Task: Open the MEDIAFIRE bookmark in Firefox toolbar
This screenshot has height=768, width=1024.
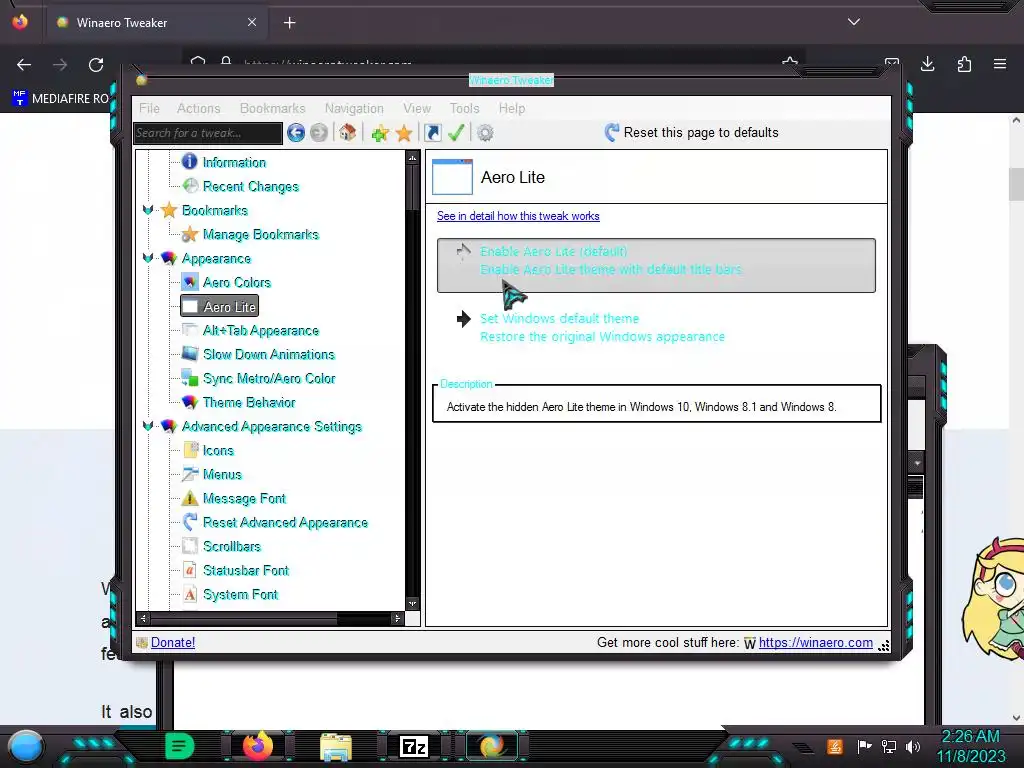Action: click(x=60, y=99)
